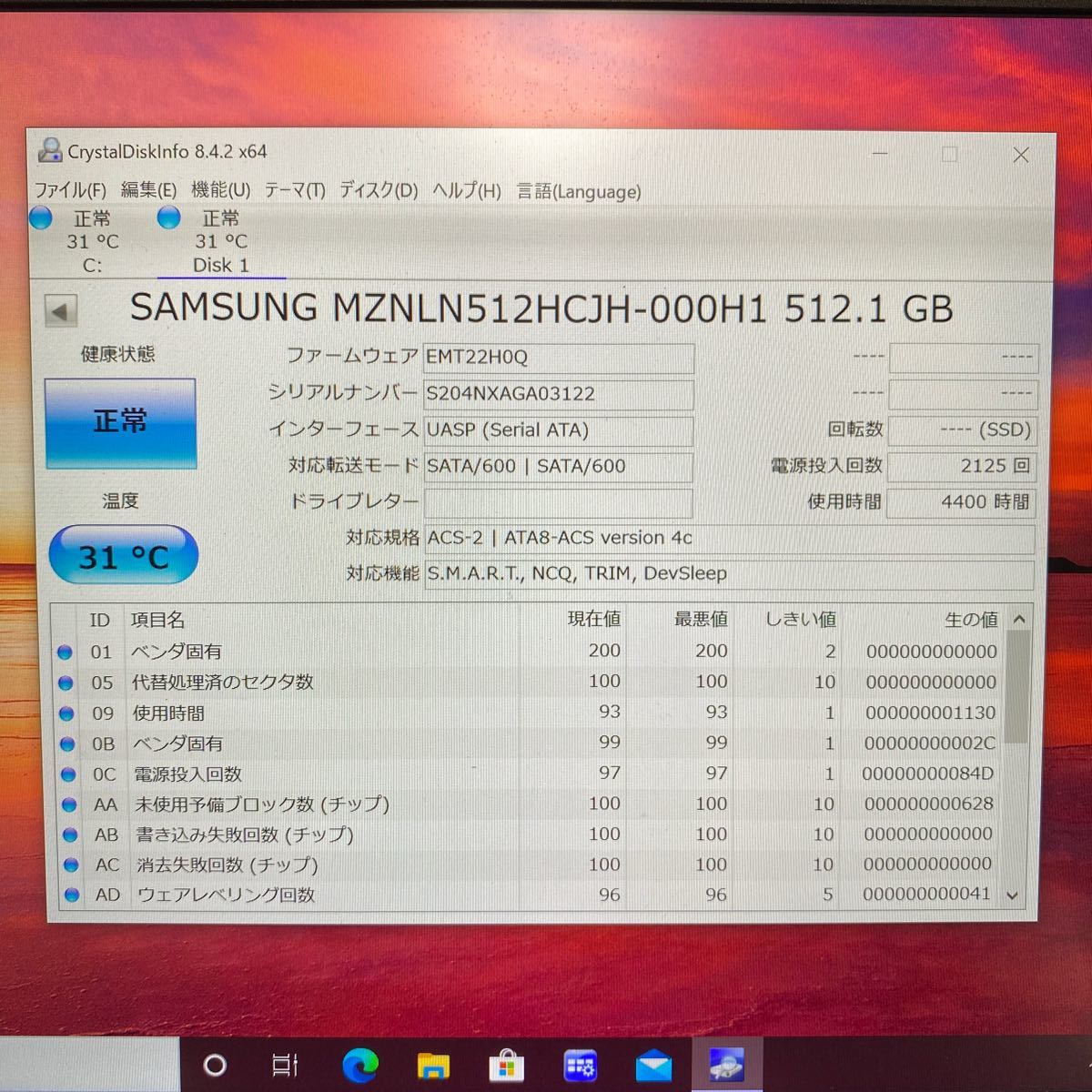Open Task View in taskbar
Image resolution: width=1092 pixels, height=1092 pixels.
[285, 1065]
